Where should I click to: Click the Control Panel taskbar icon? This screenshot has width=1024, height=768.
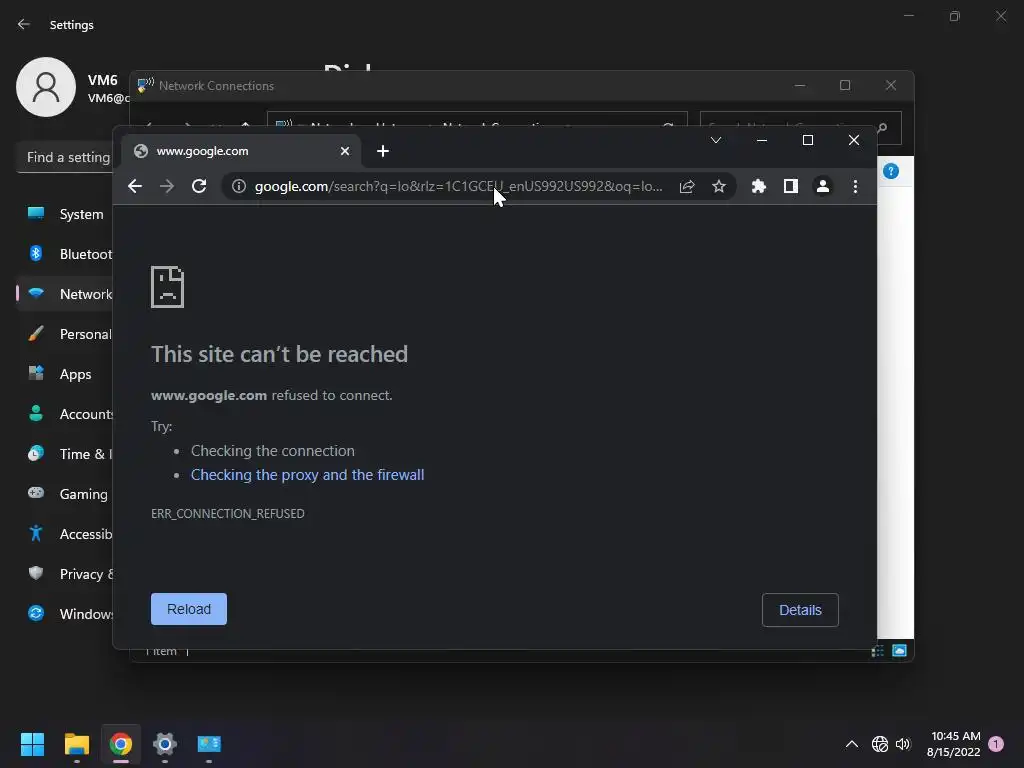point(209,744)
